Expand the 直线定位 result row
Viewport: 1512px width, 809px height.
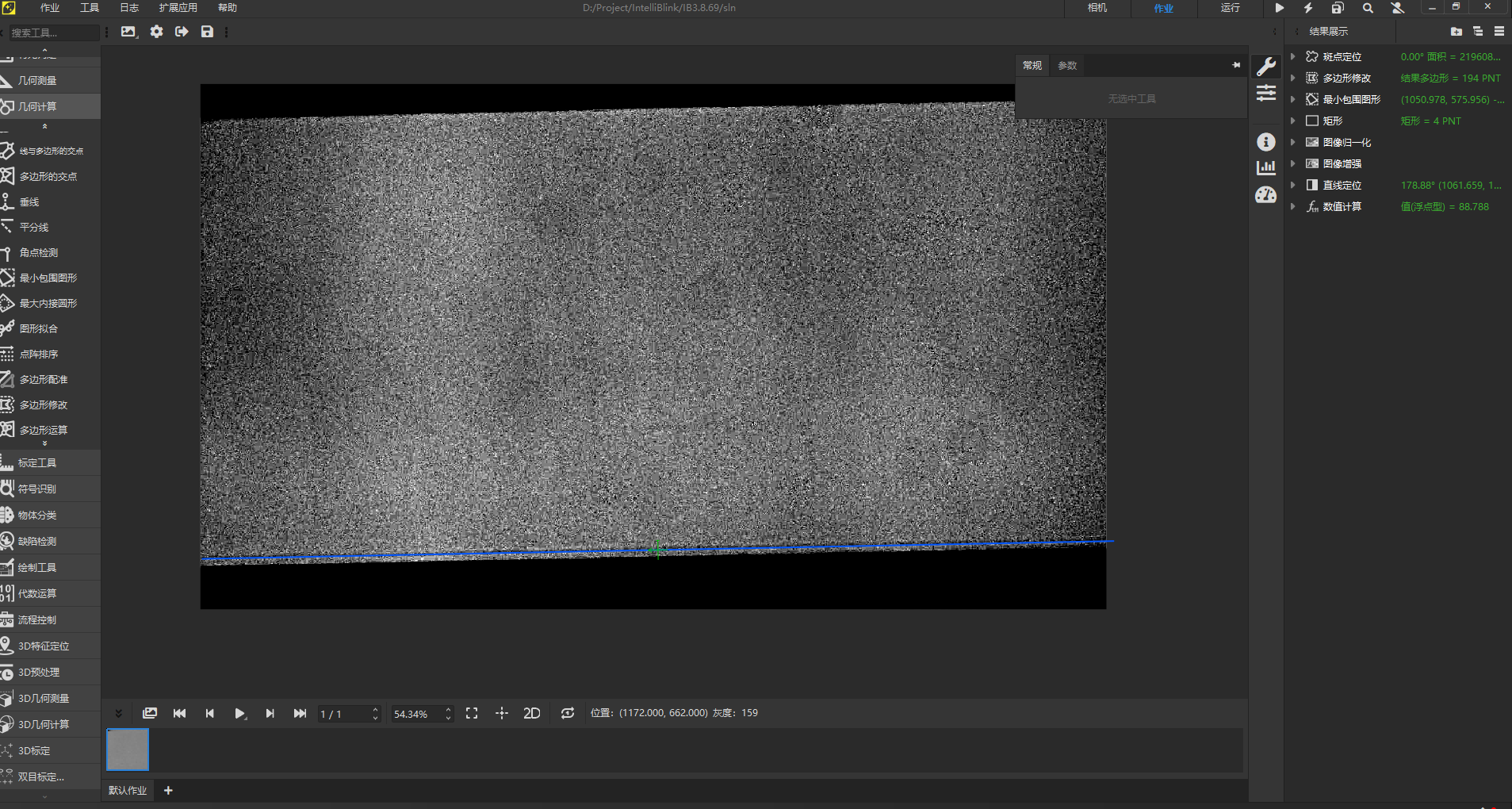1293,185
